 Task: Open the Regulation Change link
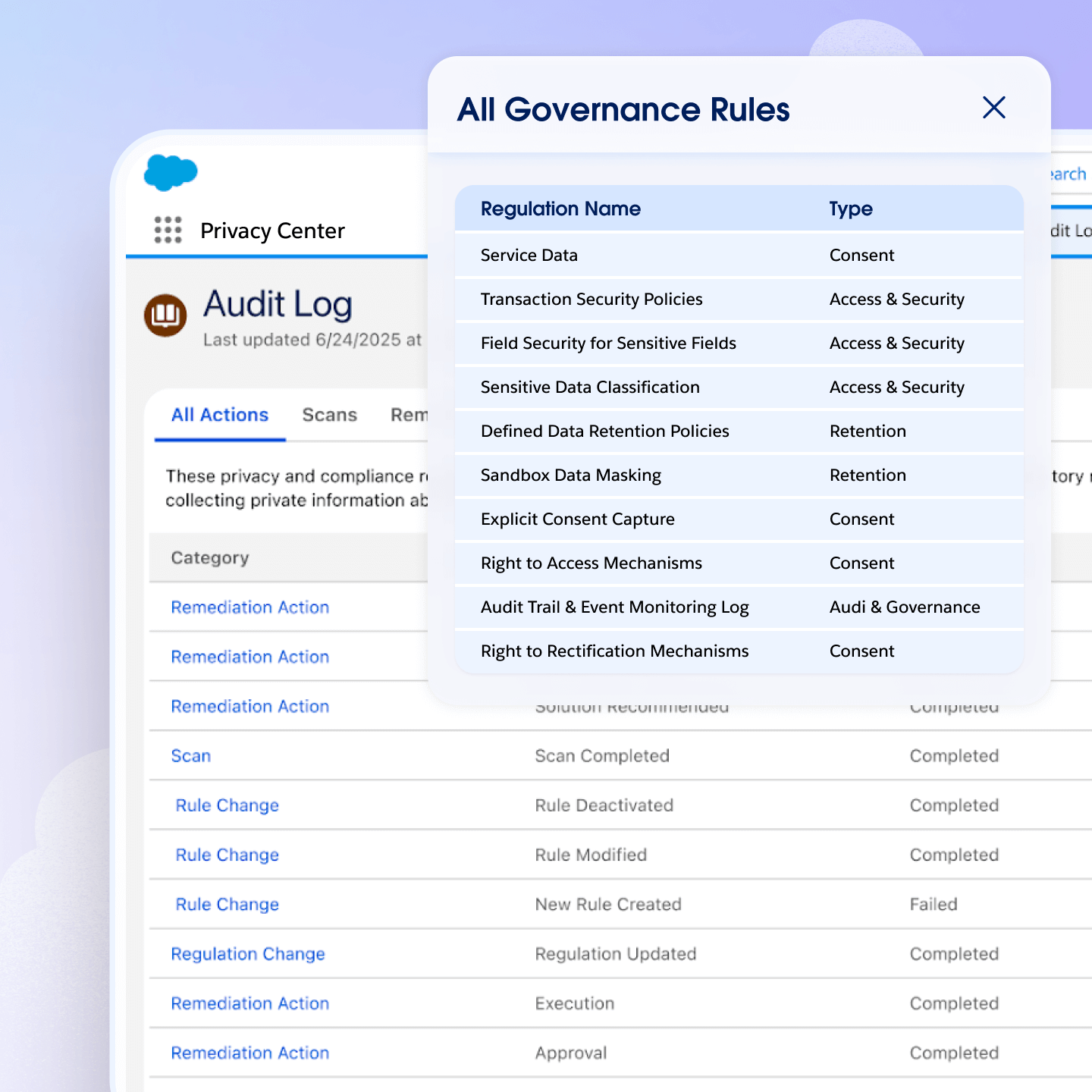click(248, 954)
